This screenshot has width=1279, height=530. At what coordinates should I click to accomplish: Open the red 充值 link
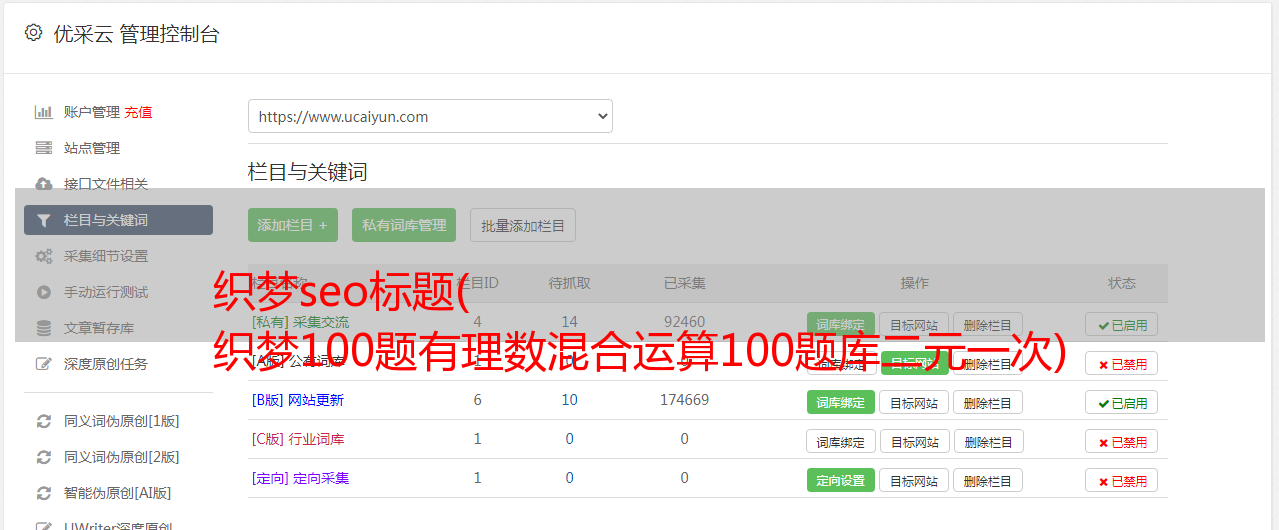coord(138,112)
